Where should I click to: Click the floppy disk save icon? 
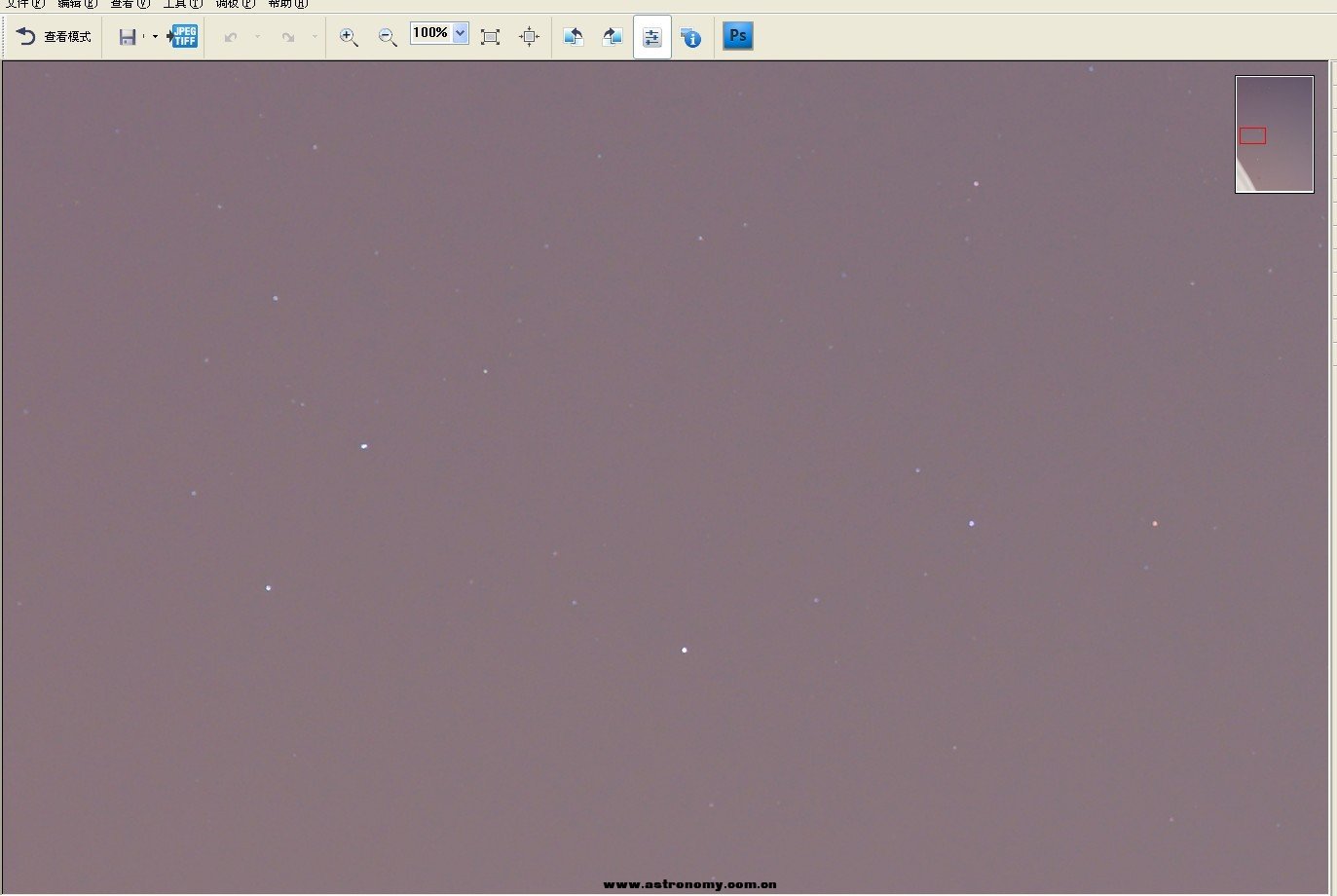[128, 37]
